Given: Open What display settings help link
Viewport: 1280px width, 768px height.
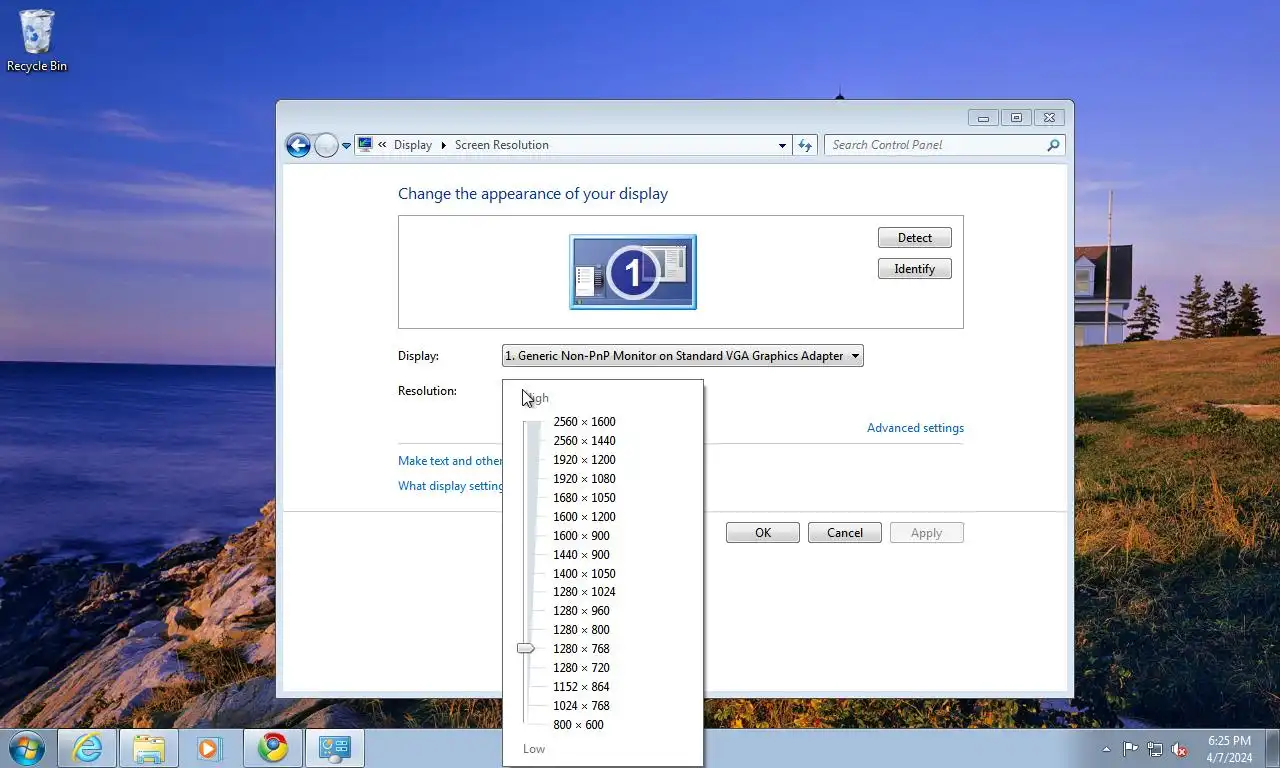Looking at the screenshot, I should pos(450,486).
